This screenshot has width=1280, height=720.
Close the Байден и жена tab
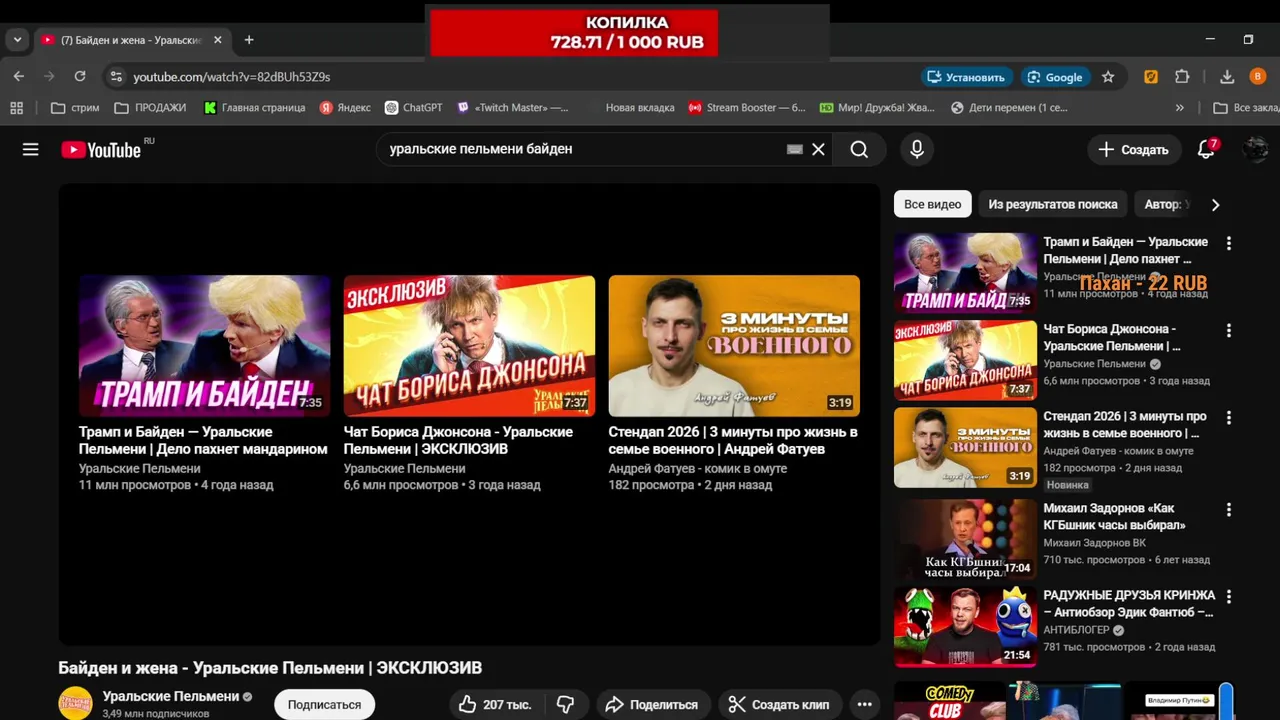pos(218,40)
